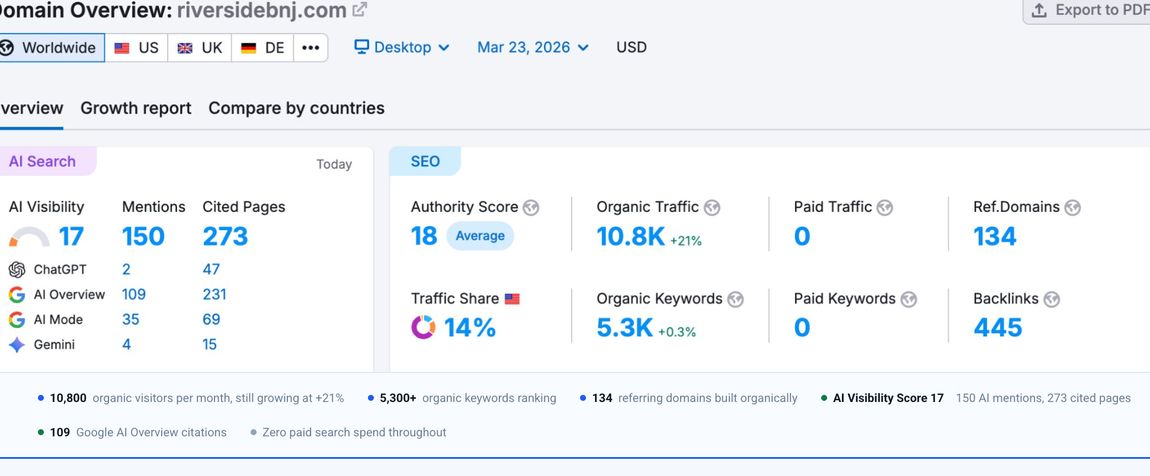The width and height of the screenshot is (1150, 476).
Task: Select the Worldwide region toggle
Action: coord(50,48)
